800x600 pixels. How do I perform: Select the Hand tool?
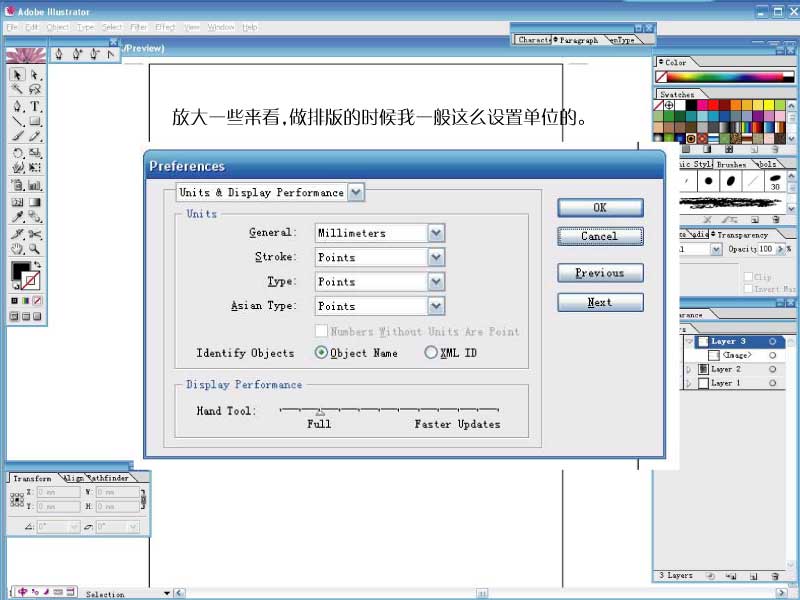click(17, 249)
